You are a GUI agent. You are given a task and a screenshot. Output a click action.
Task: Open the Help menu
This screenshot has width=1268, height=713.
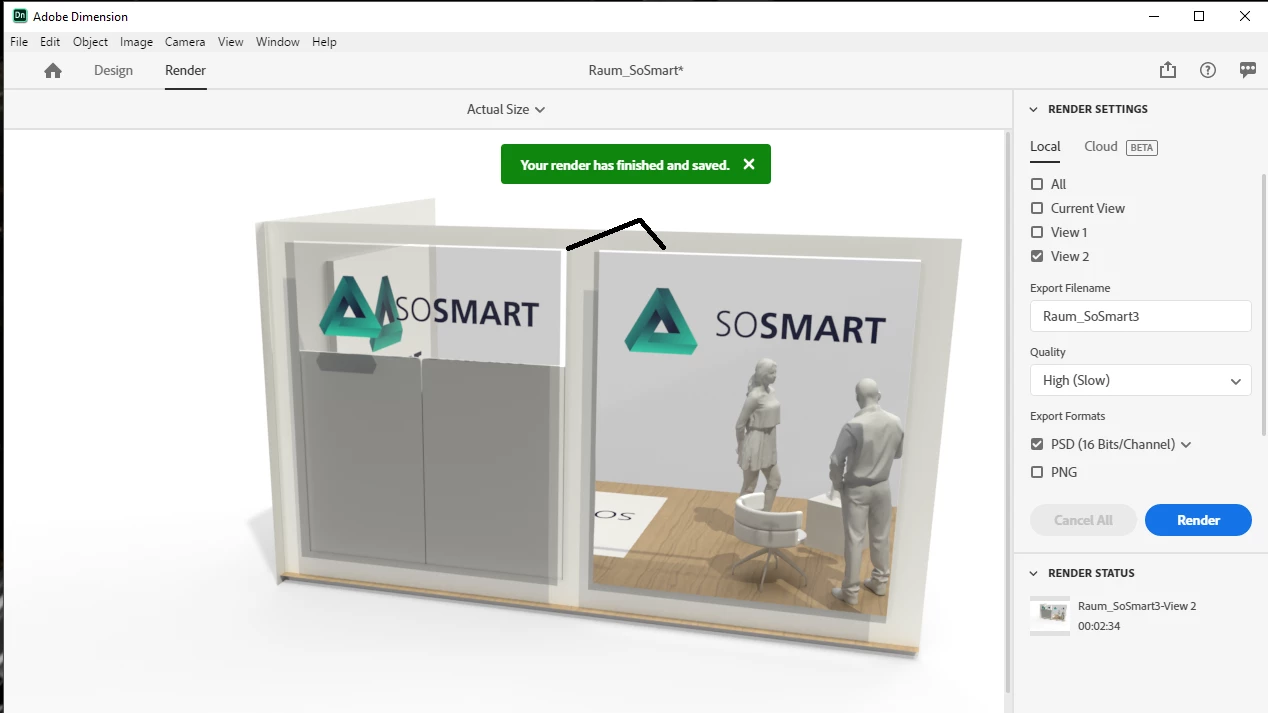(324, 42)
